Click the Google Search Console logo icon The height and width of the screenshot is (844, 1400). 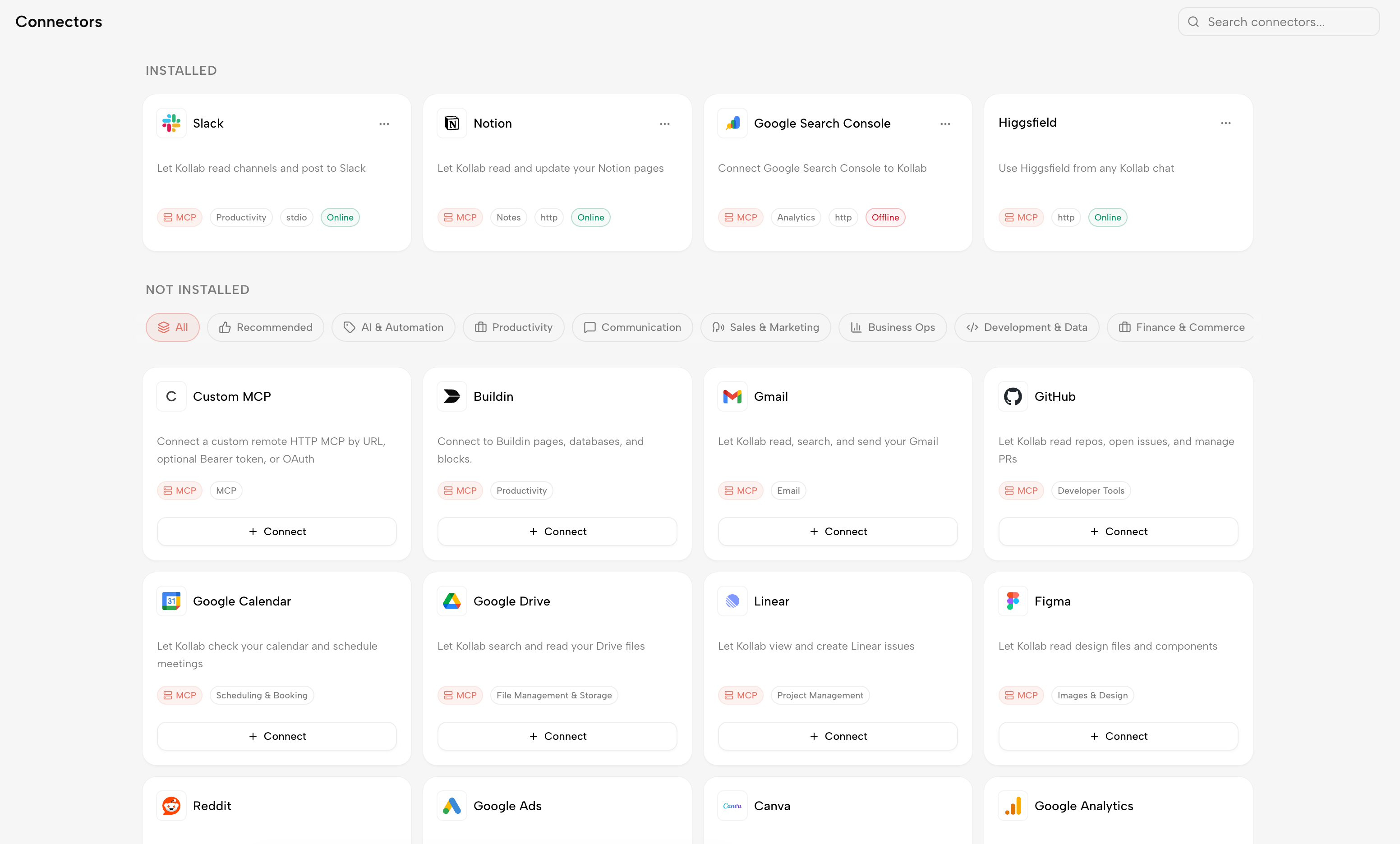[x=732, y=123]
